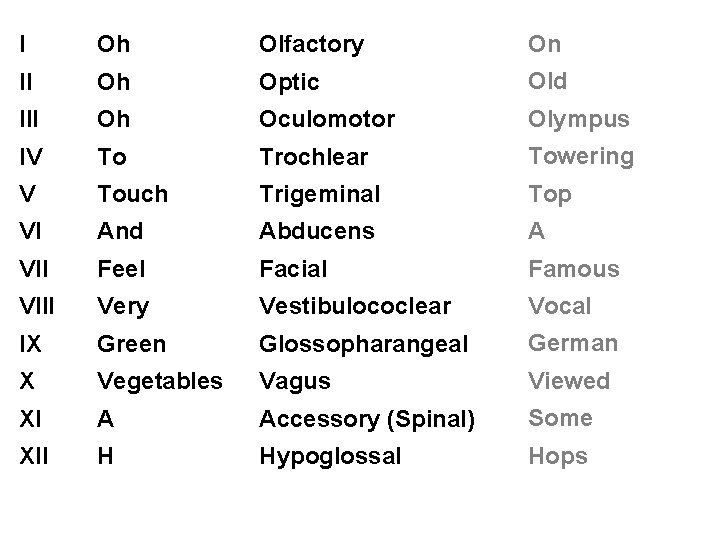Select the grey word Towering

(581, 158)
